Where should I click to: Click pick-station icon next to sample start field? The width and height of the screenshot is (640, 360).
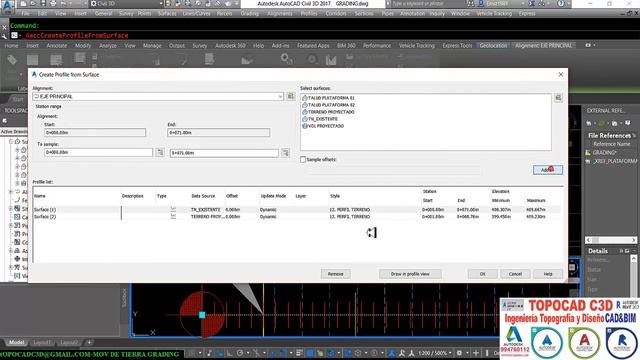pyautogui.click(x=160, y=152)
